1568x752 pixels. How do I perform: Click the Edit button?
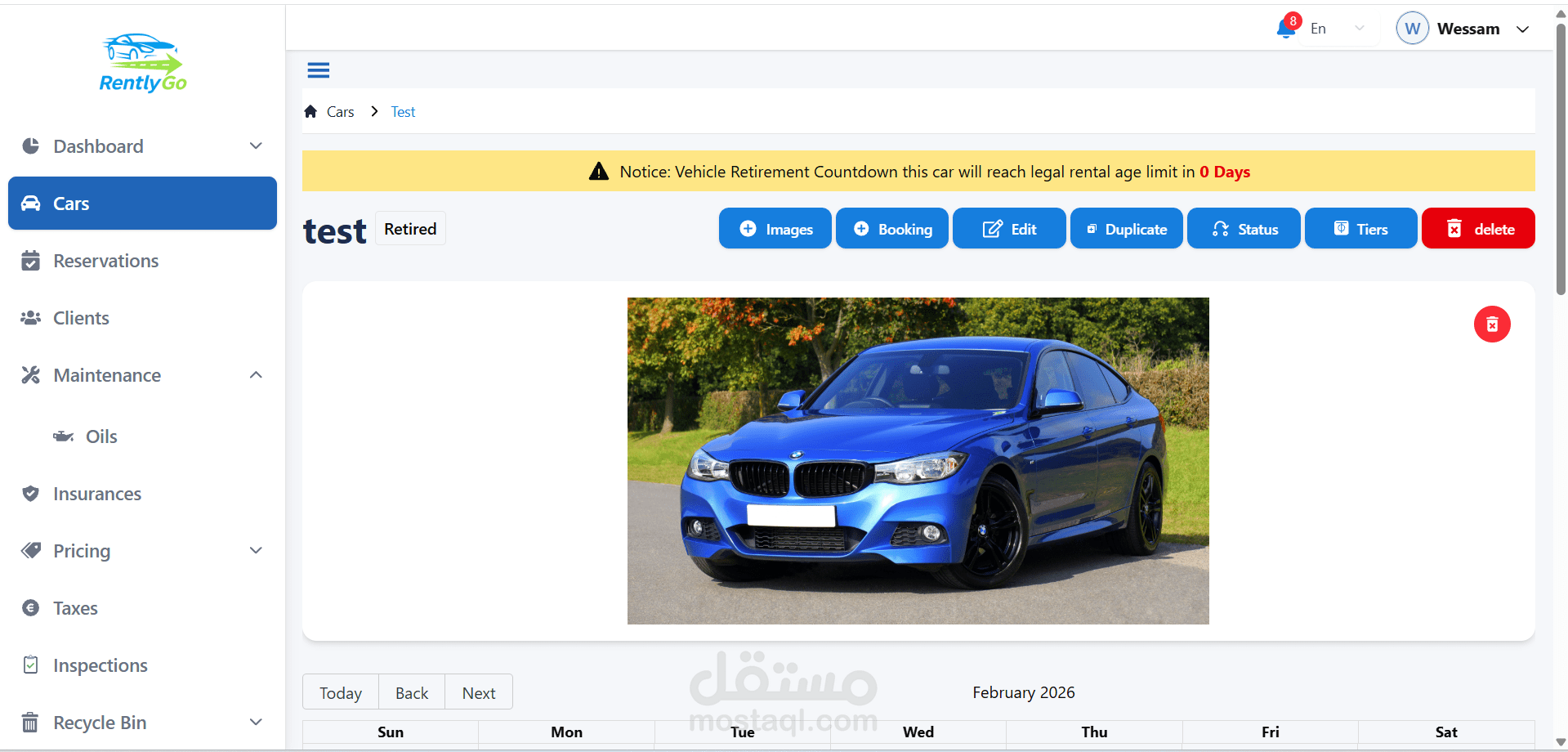pyautogui.click(x=1009, y=229)
